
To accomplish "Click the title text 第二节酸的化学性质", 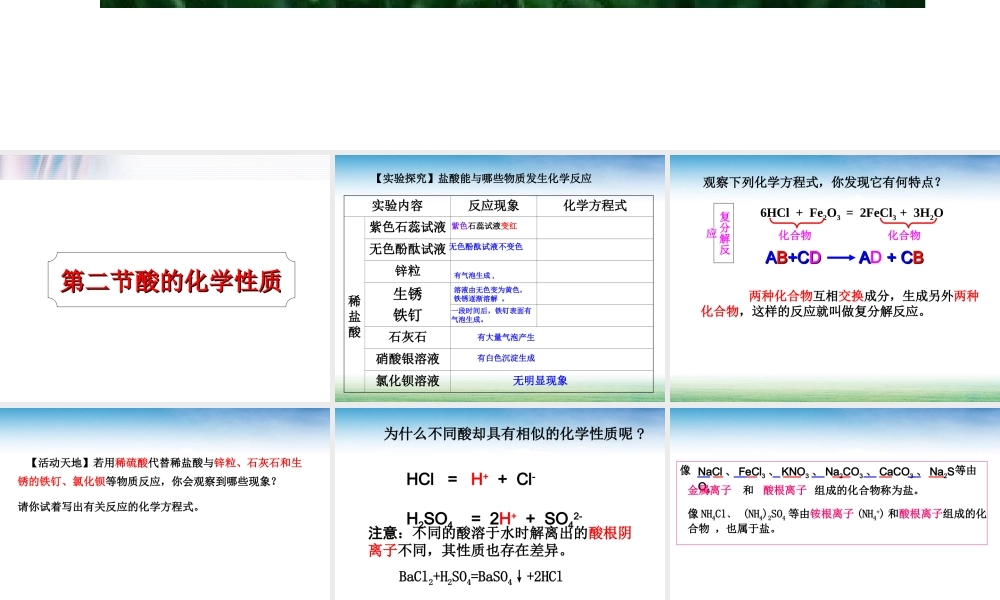I will click(171, 281).
